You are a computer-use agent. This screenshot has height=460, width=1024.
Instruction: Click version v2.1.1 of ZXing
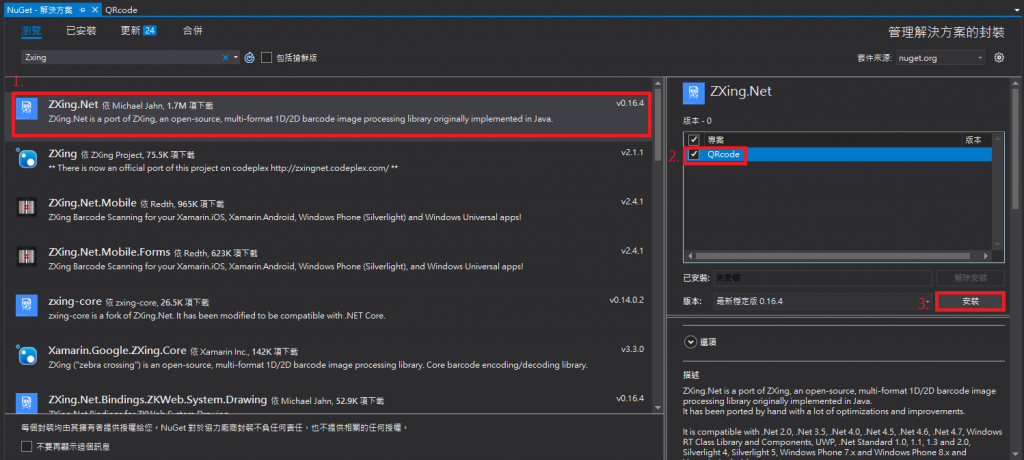point(633,152)
